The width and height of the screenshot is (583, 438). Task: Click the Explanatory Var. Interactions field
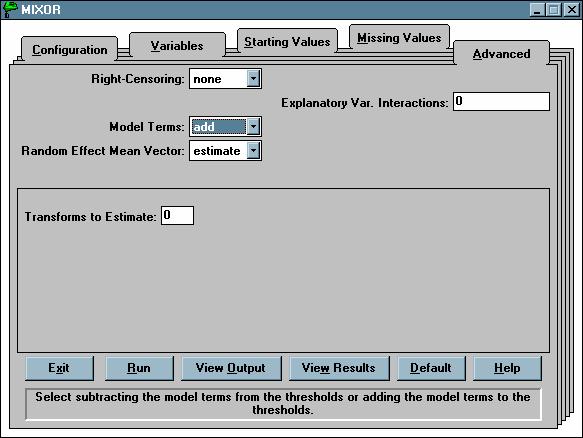501,102
